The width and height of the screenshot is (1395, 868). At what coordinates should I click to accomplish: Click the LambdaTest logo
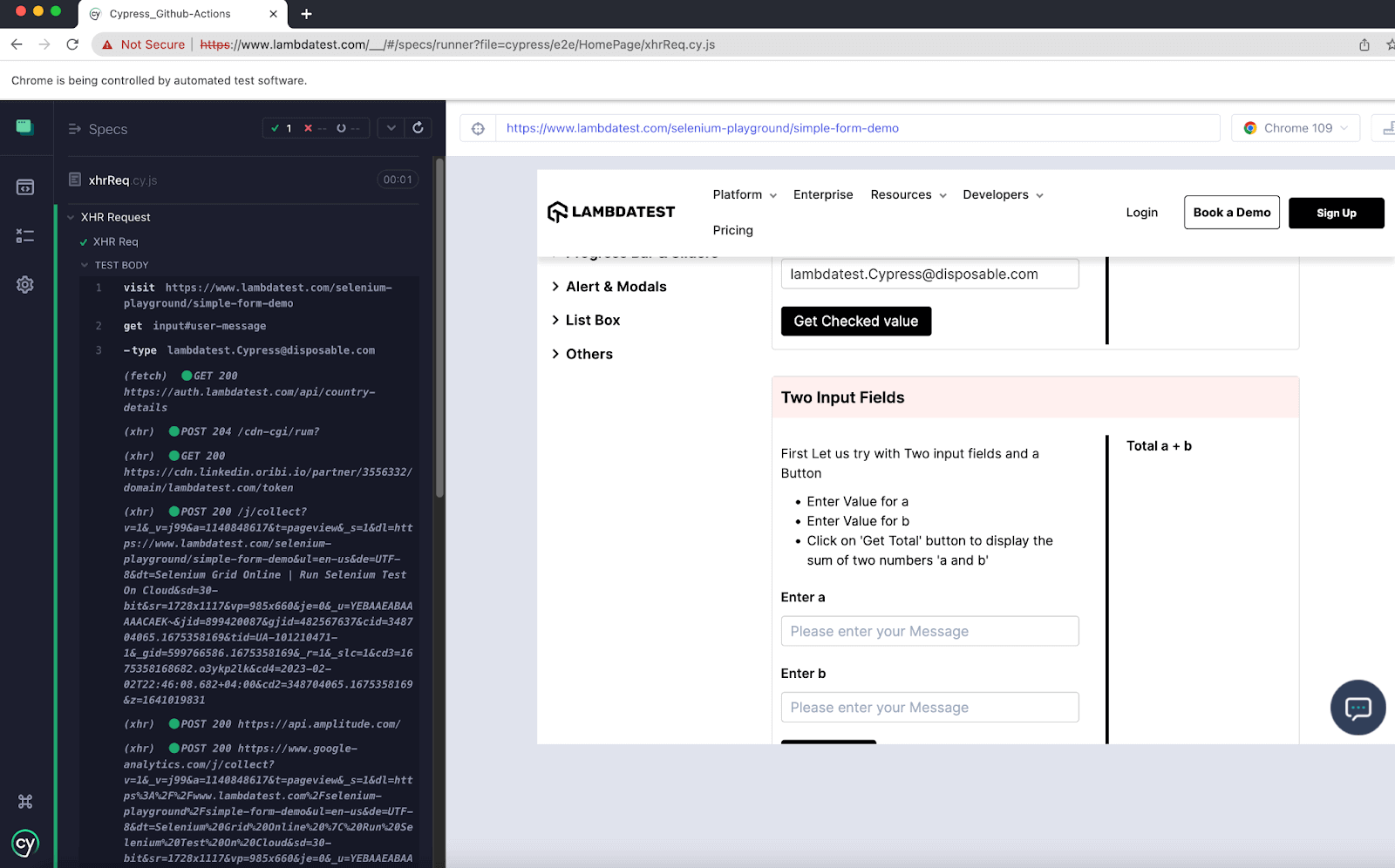coord(611,212)
